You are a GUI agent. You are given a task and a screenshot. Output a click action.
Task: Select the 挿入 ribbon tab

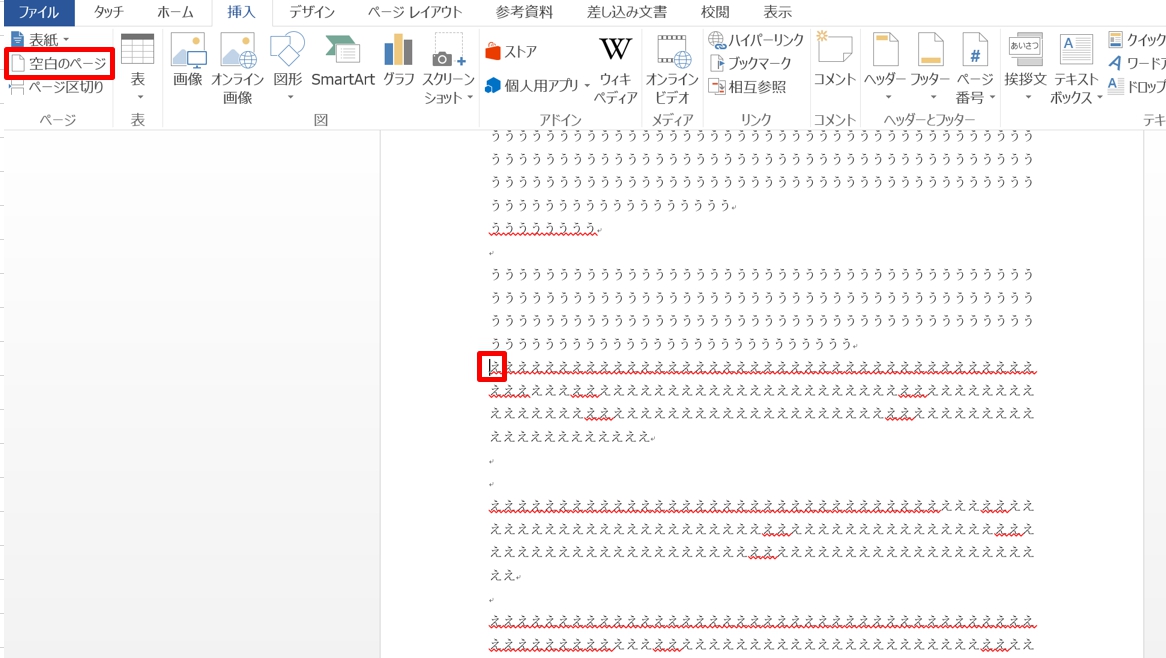coord(241,12)
